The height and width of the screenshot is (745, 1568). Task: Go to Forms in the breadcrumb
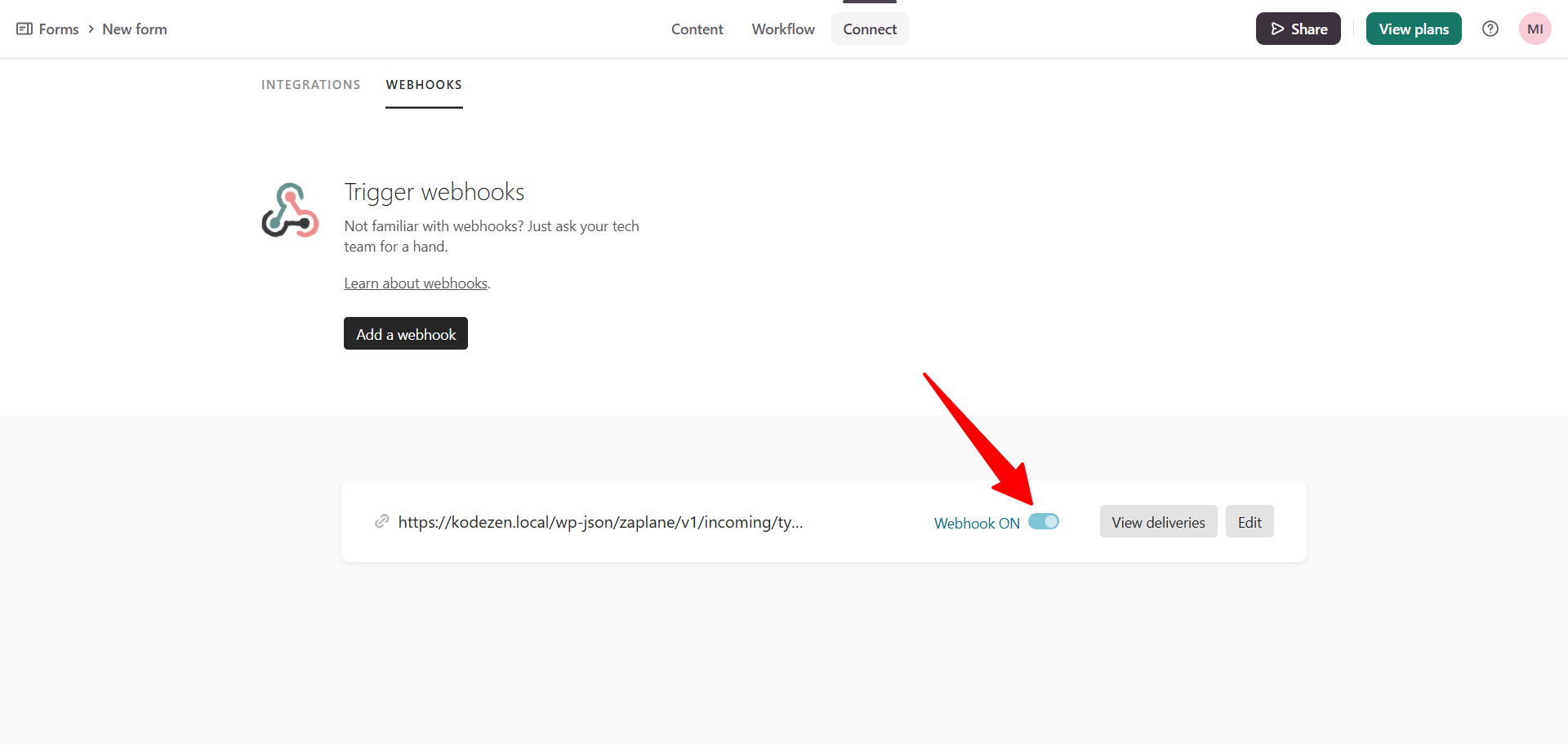[59, 29]
